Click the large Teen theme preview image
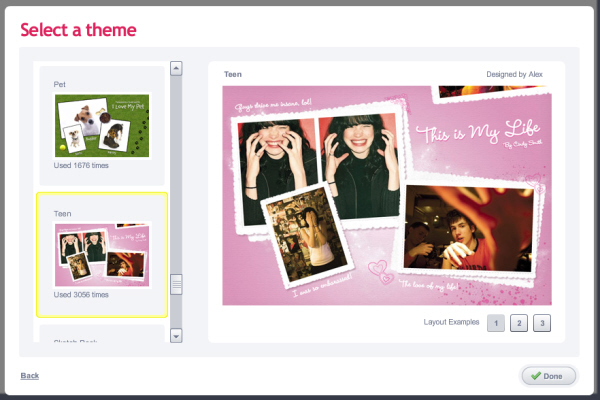The height and width of the screenshot is (400, 600). click(387, 195)
